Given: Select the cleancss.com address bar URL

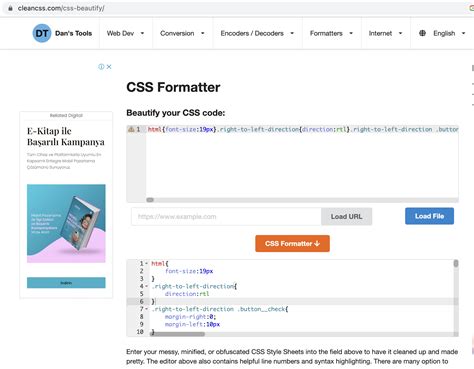Looking at the screenshot, I should [x=61, y=8].
